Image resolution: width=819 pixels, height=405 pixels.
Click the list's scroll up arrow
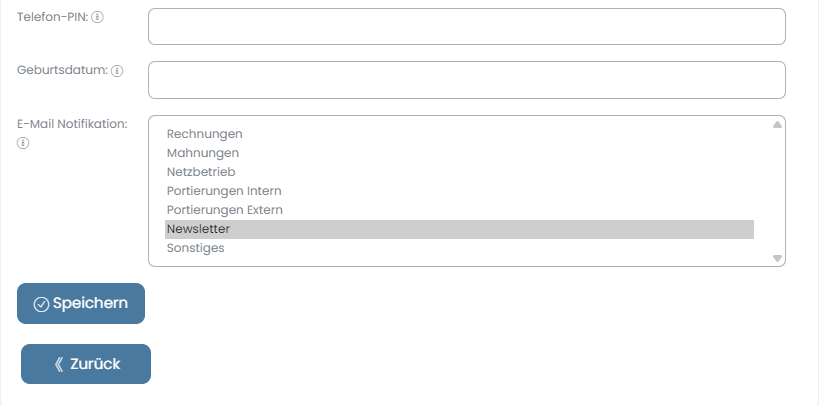click(x=777, y=124)
